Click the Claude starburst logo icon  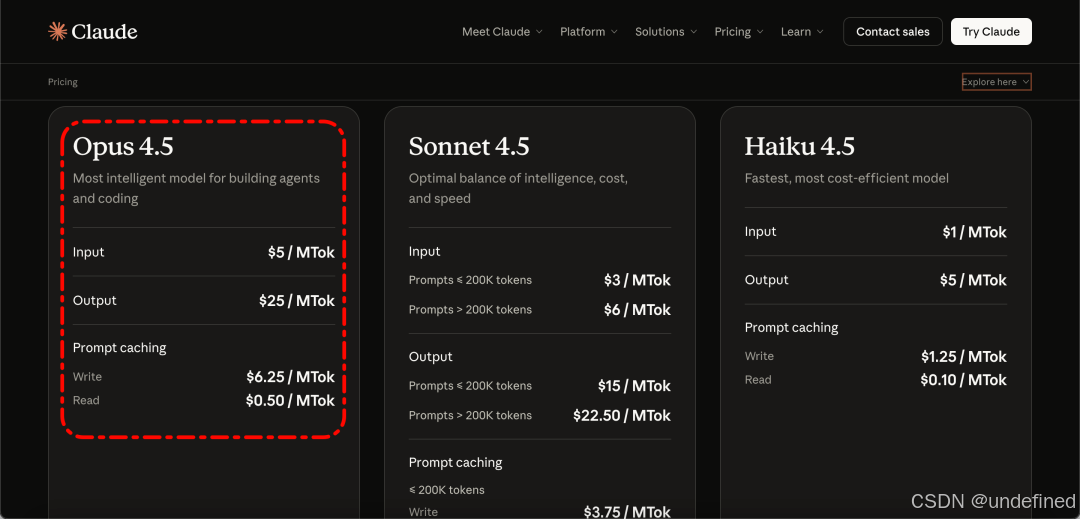point(57,31)
